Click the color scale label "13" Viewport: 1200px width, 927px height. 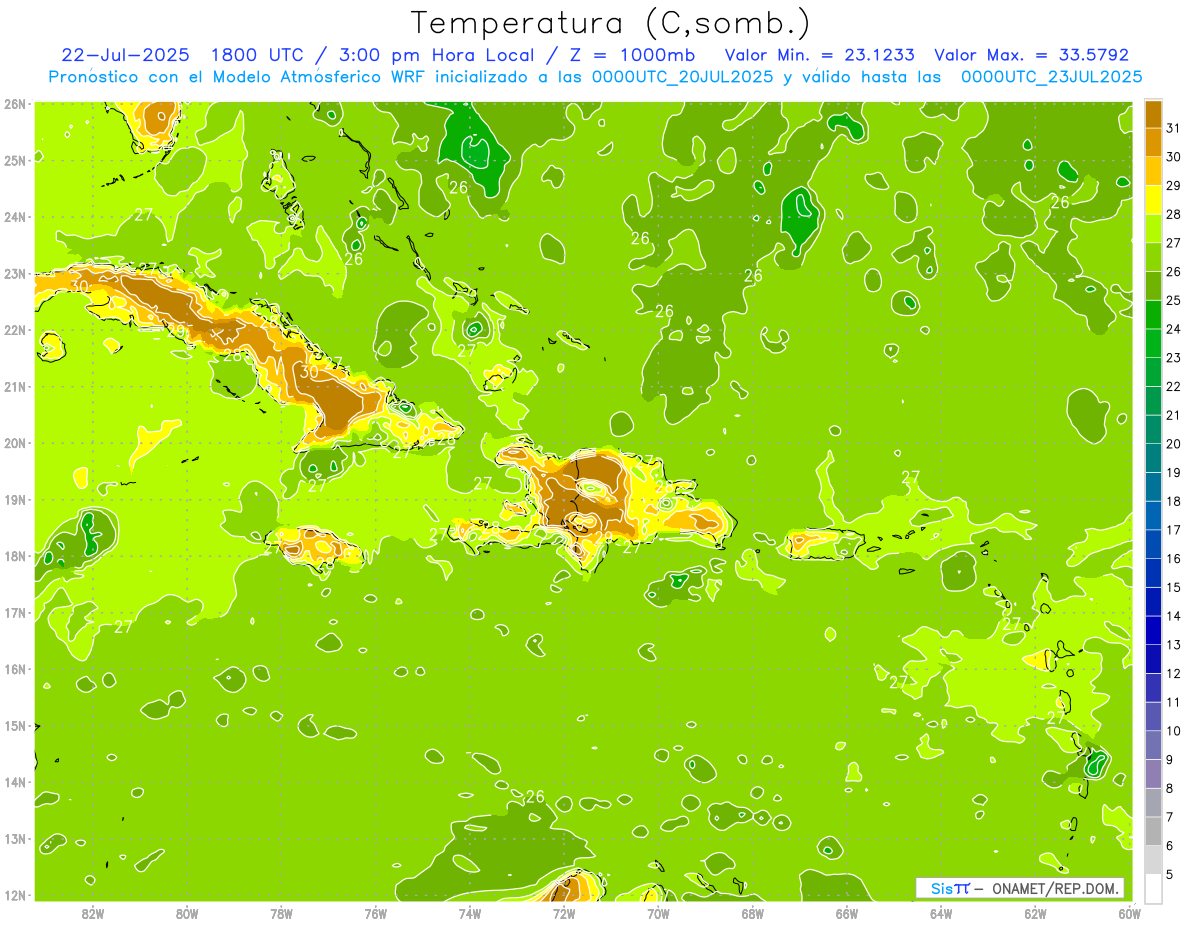(x=1173, y=645)
